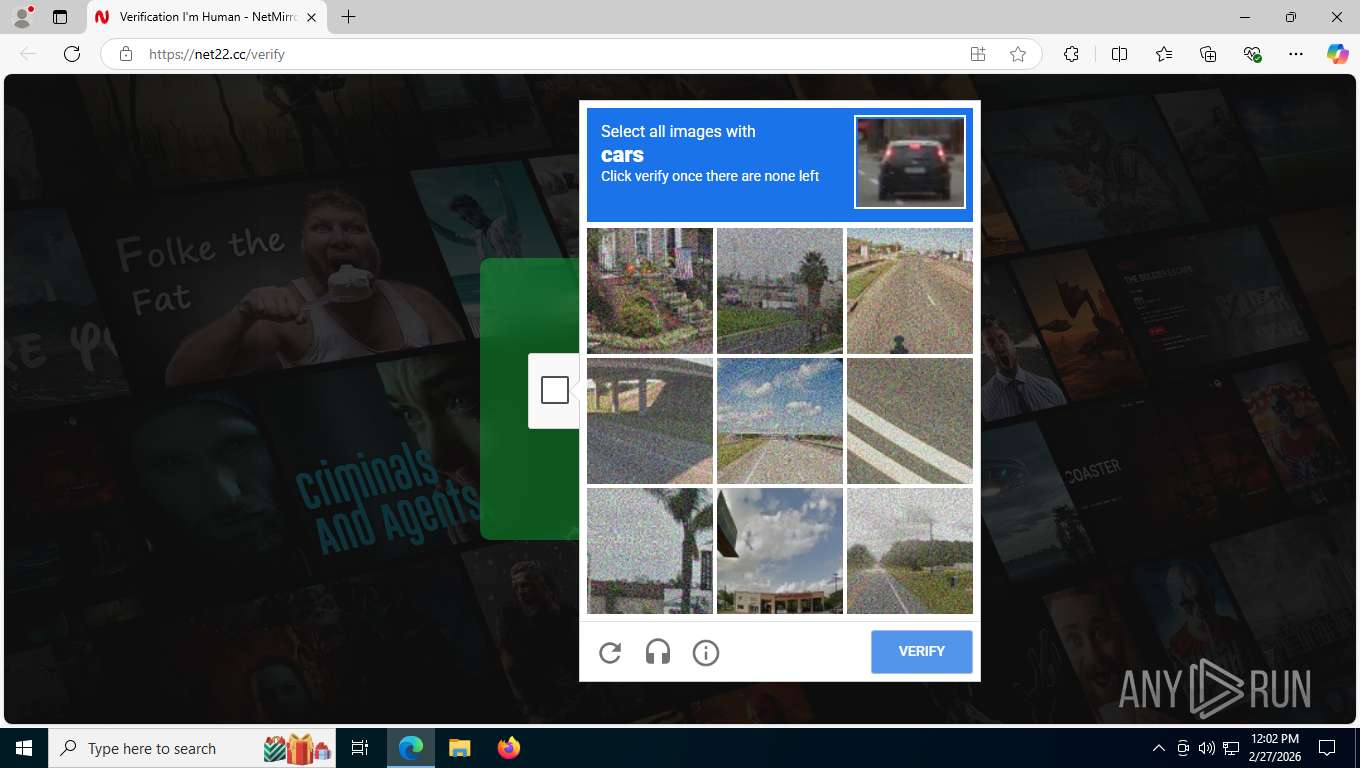Select the tall palm trunk tile

[x=650, y=551]
